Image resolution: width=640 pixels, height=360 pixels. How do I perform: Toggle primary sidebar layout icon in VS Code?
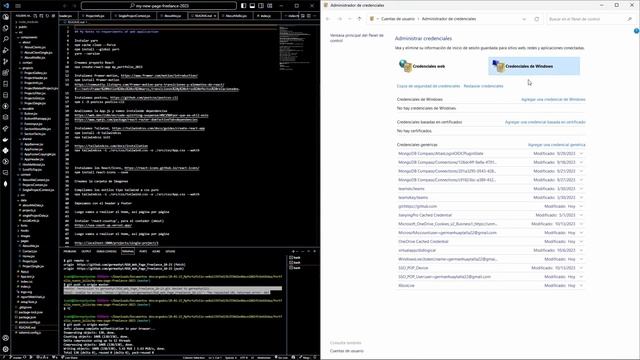(244, 6)
